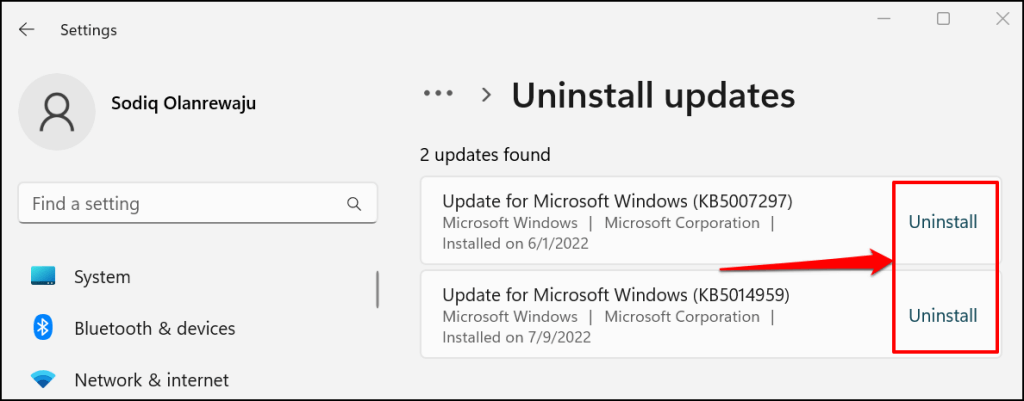This screenshot has width=1024, height=401.
Task: Click the Bluetooth icon in sidebar
Action: (x=43, y=328)
